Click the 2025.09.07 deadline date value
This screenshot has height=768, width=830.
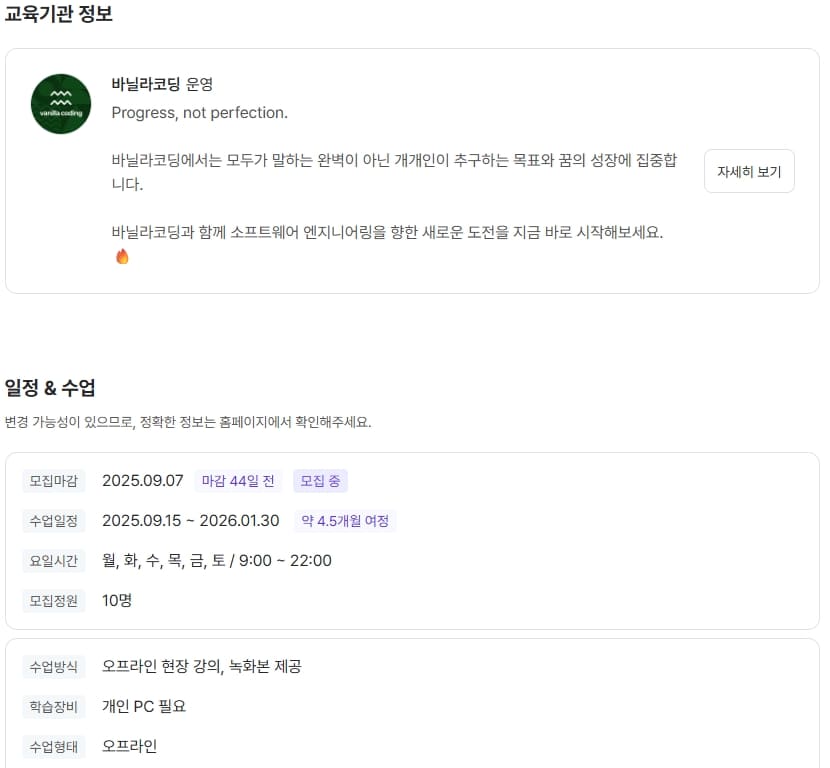click(142, 480)
